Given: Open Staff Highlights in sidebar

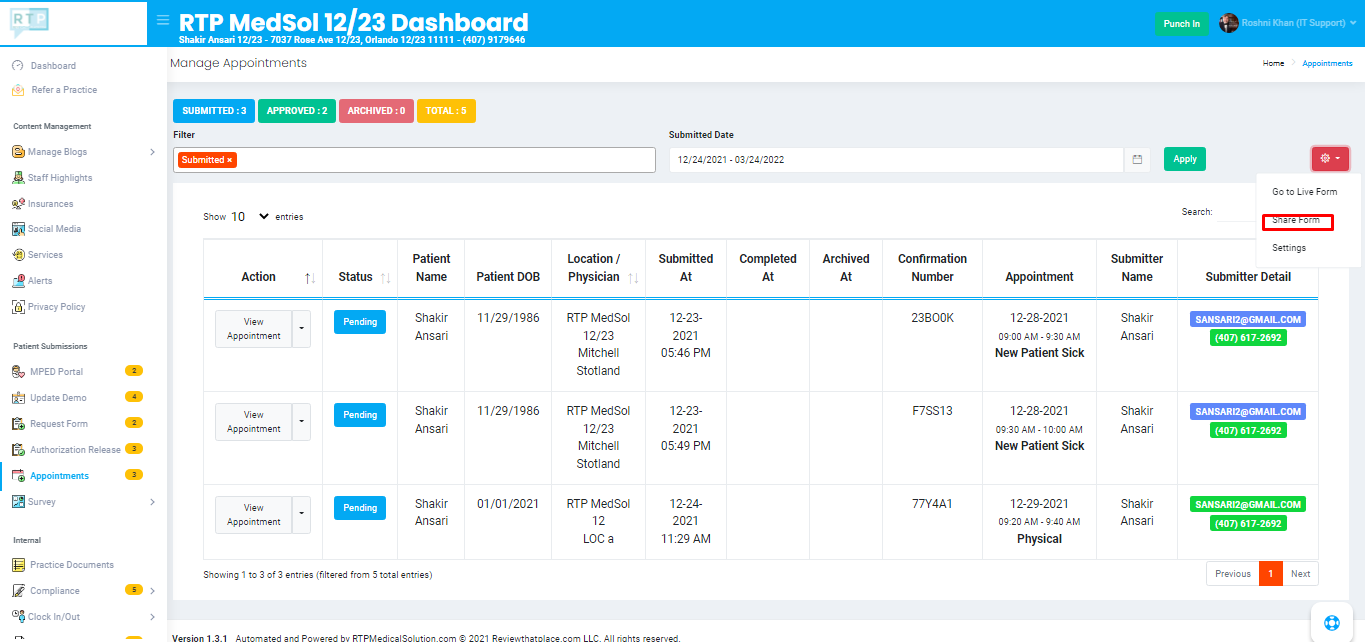Looking at the screenshot, I should 60,178.
